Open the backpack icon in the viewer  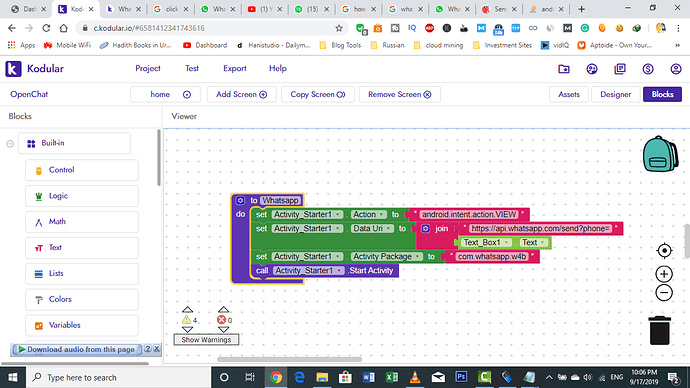660,154
